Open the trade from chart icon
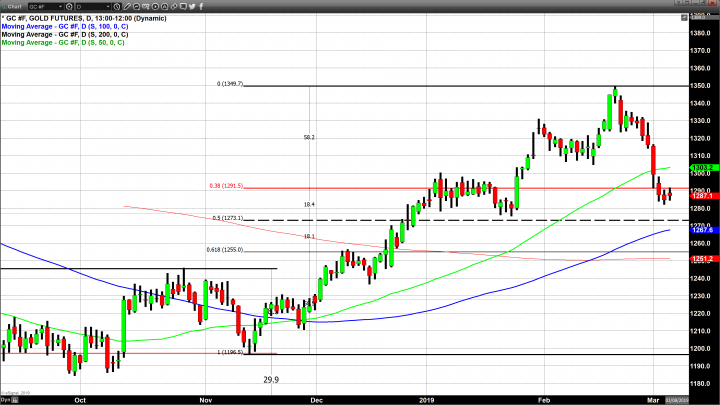Screen dimensions: 720x405 click(x=146, y=6)
